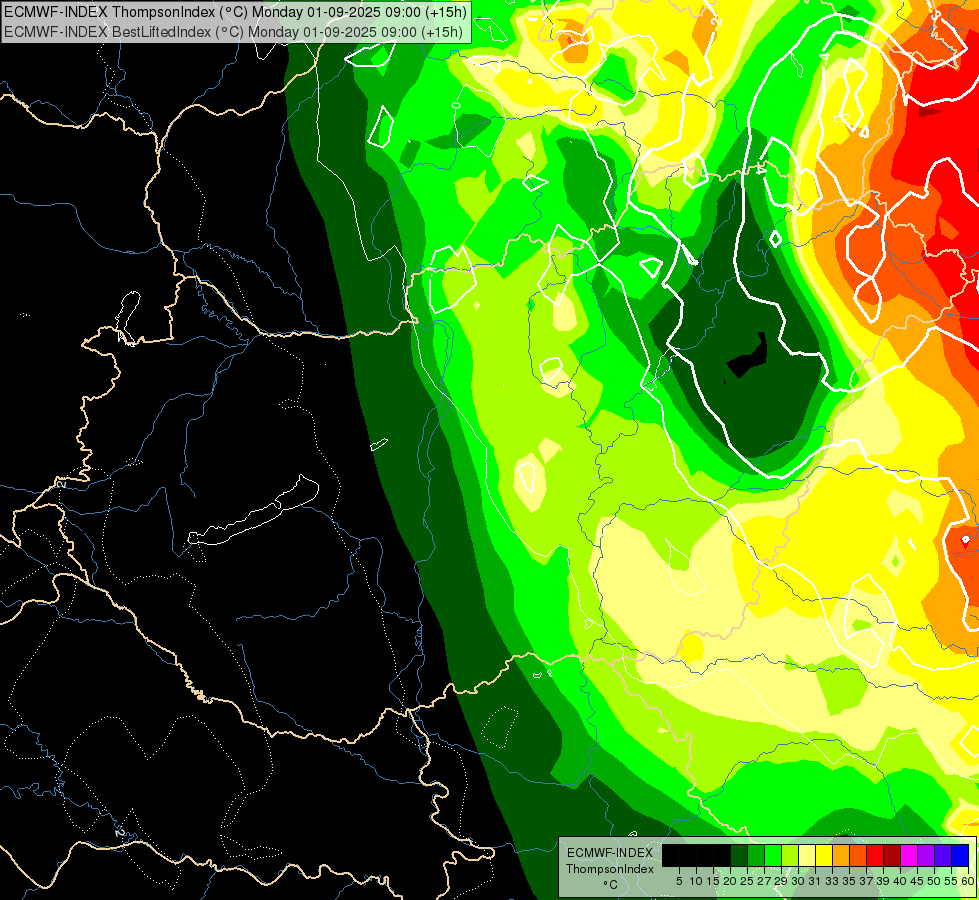Click the black swatch between 15 and 20
The width and height of the screenshot is (979, 900).
(x=722, y=856)
